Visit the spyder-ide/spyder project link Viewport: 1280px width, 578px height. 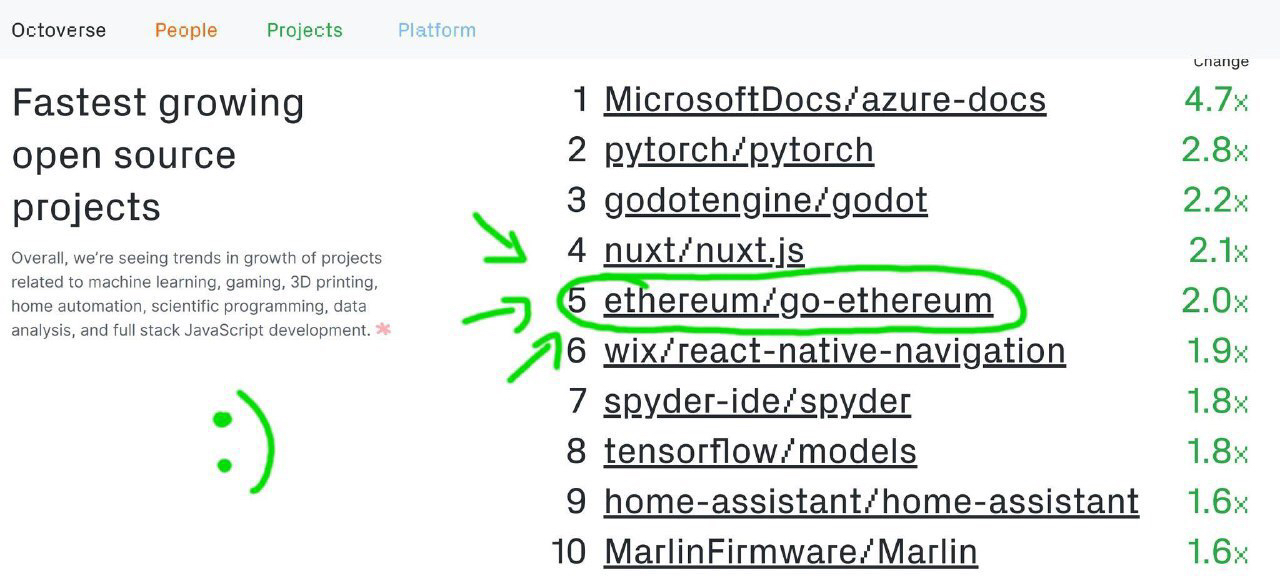click(x=757, y=401)
